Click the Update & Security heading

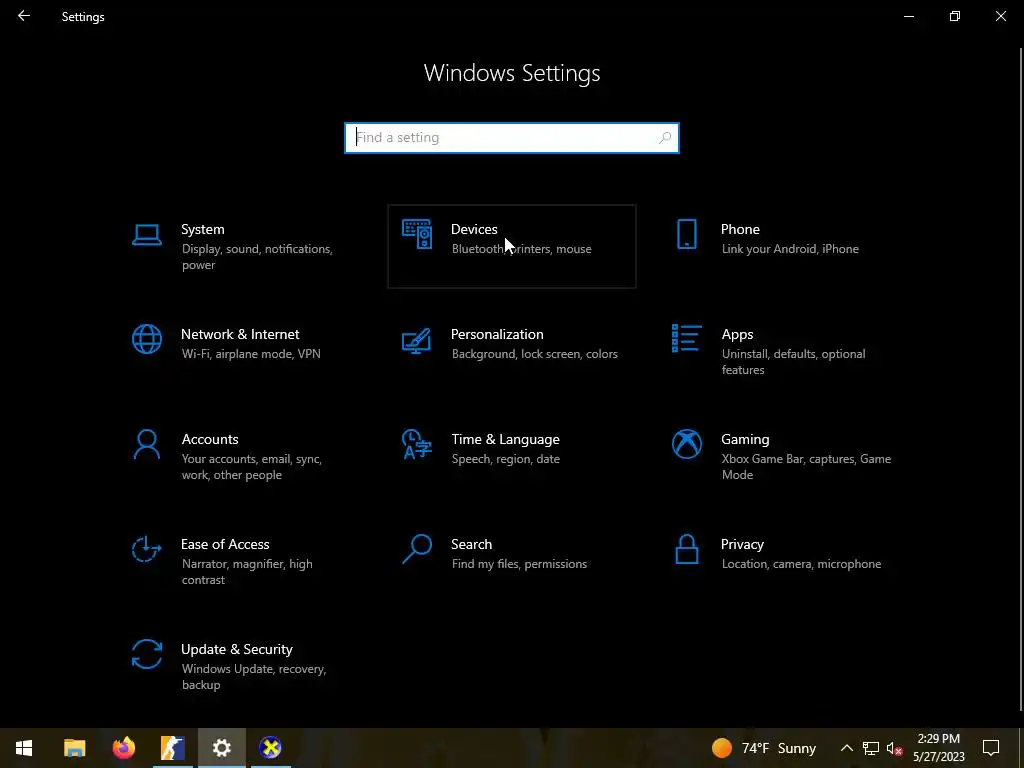pyautogui.click(x=236, y=650)
